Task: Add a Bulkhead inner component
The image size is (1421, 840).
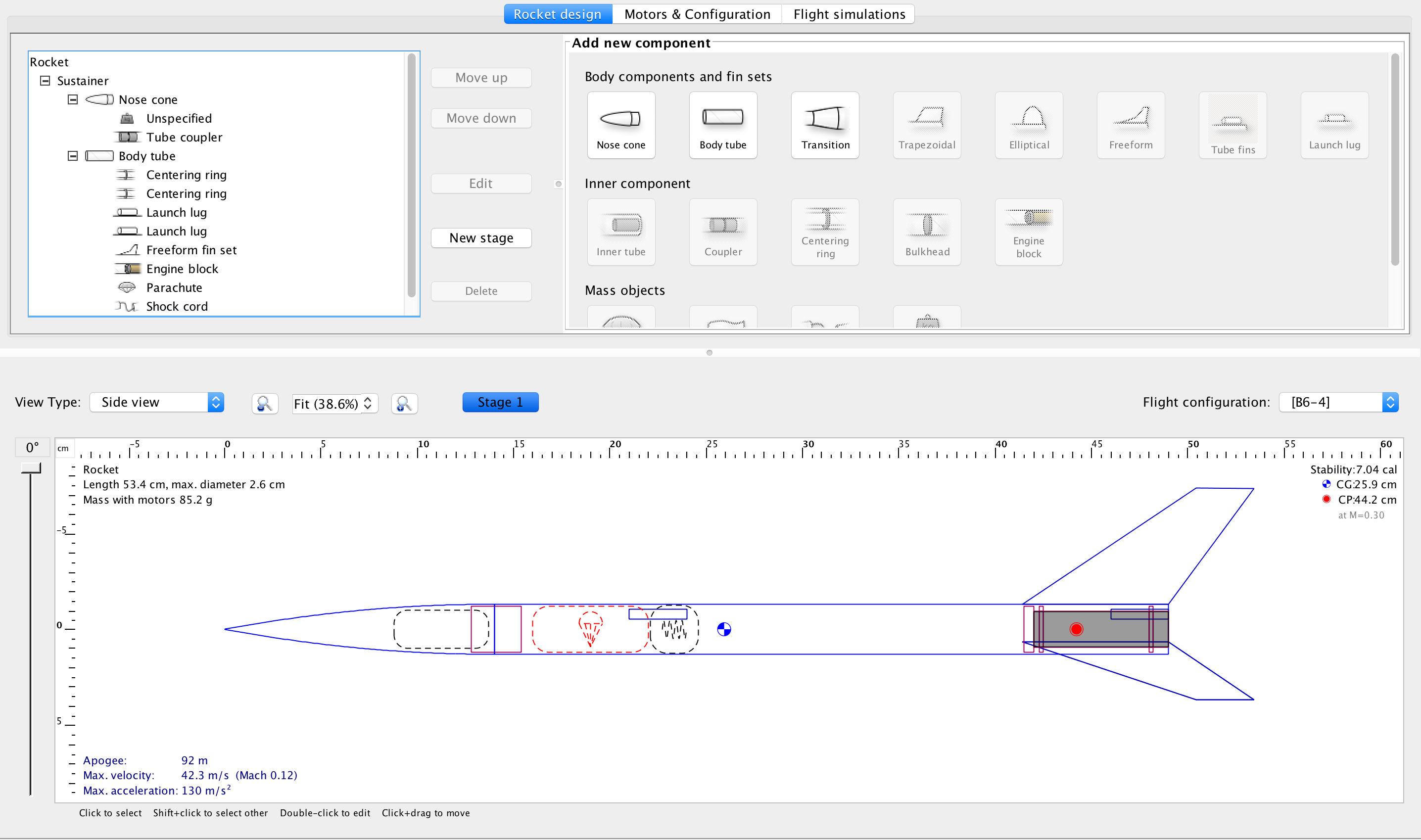Action: click(926, 231)
